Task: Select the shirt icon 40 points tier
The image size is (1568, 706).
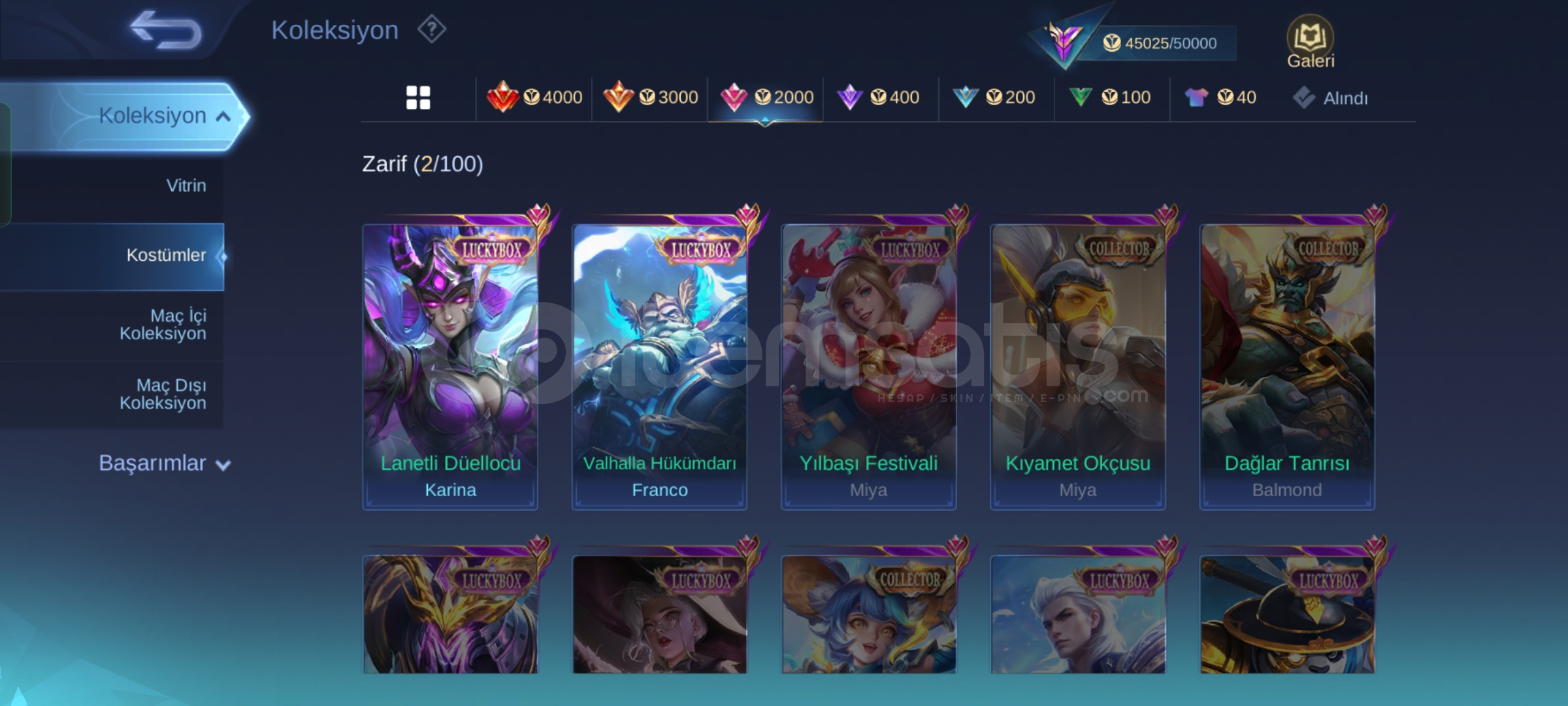Action: (x=1220, y=97)
